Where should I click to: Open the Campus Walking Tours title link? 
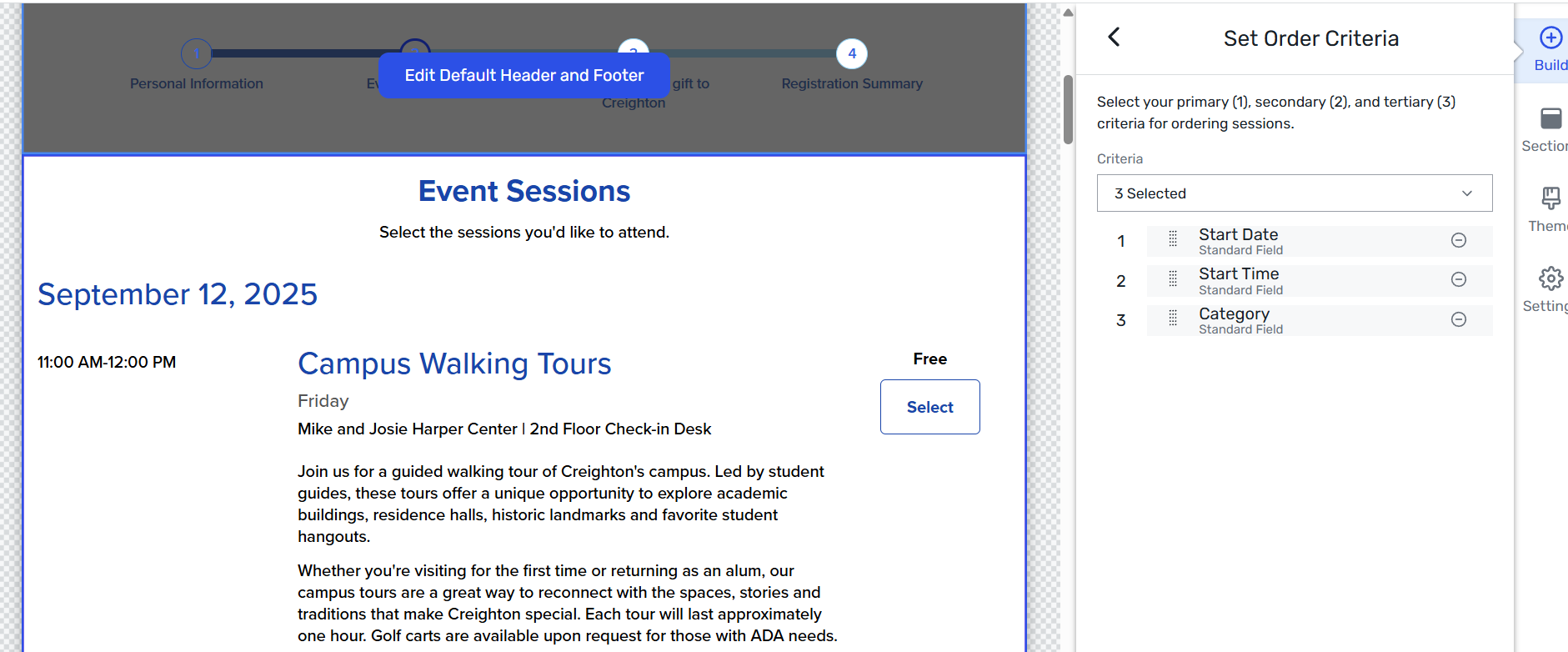click(x=454, y=364)
